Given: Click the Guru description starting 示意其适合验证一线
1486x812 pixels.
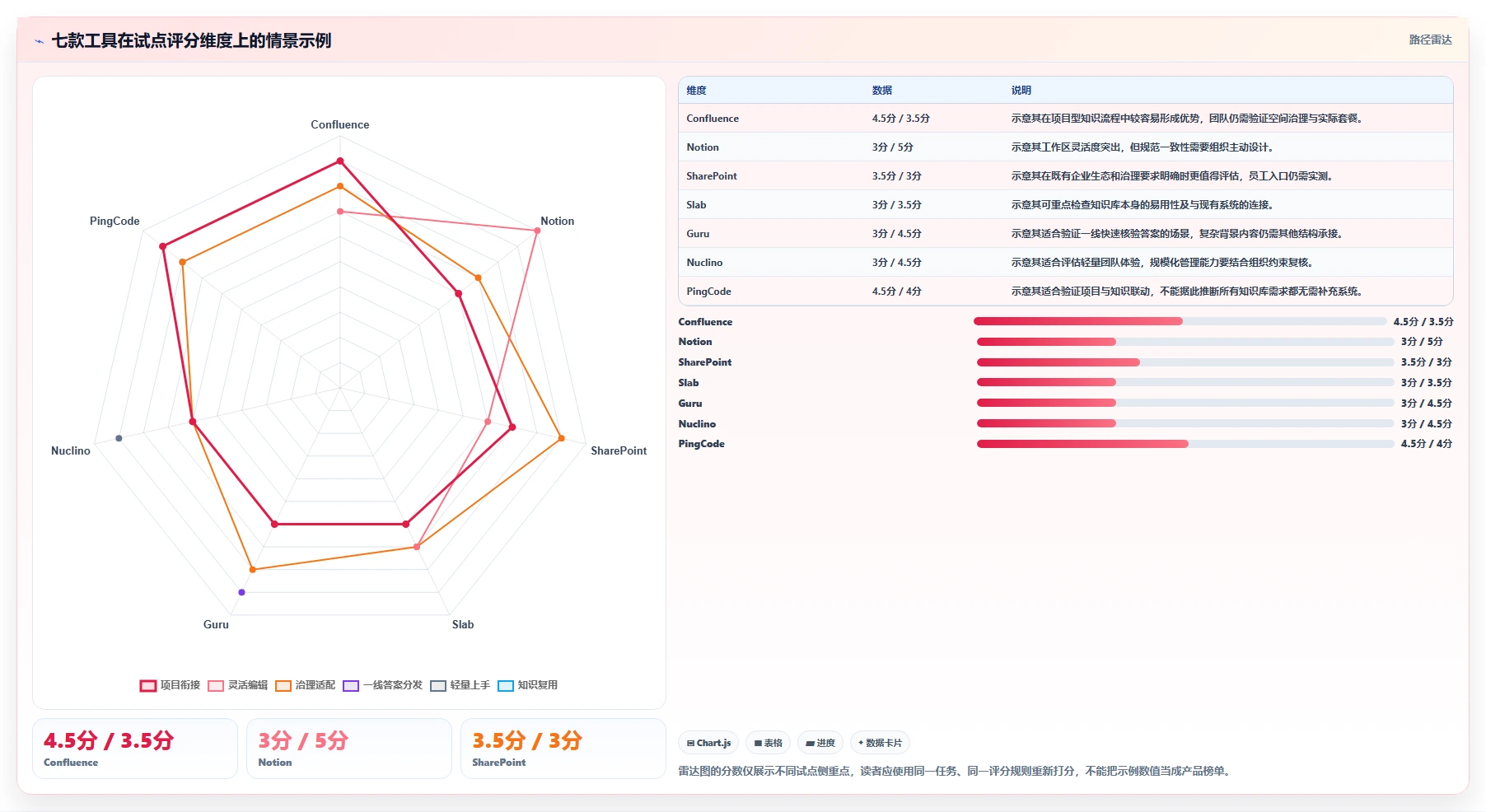Looking at the screenshot, I should 1179,234.
